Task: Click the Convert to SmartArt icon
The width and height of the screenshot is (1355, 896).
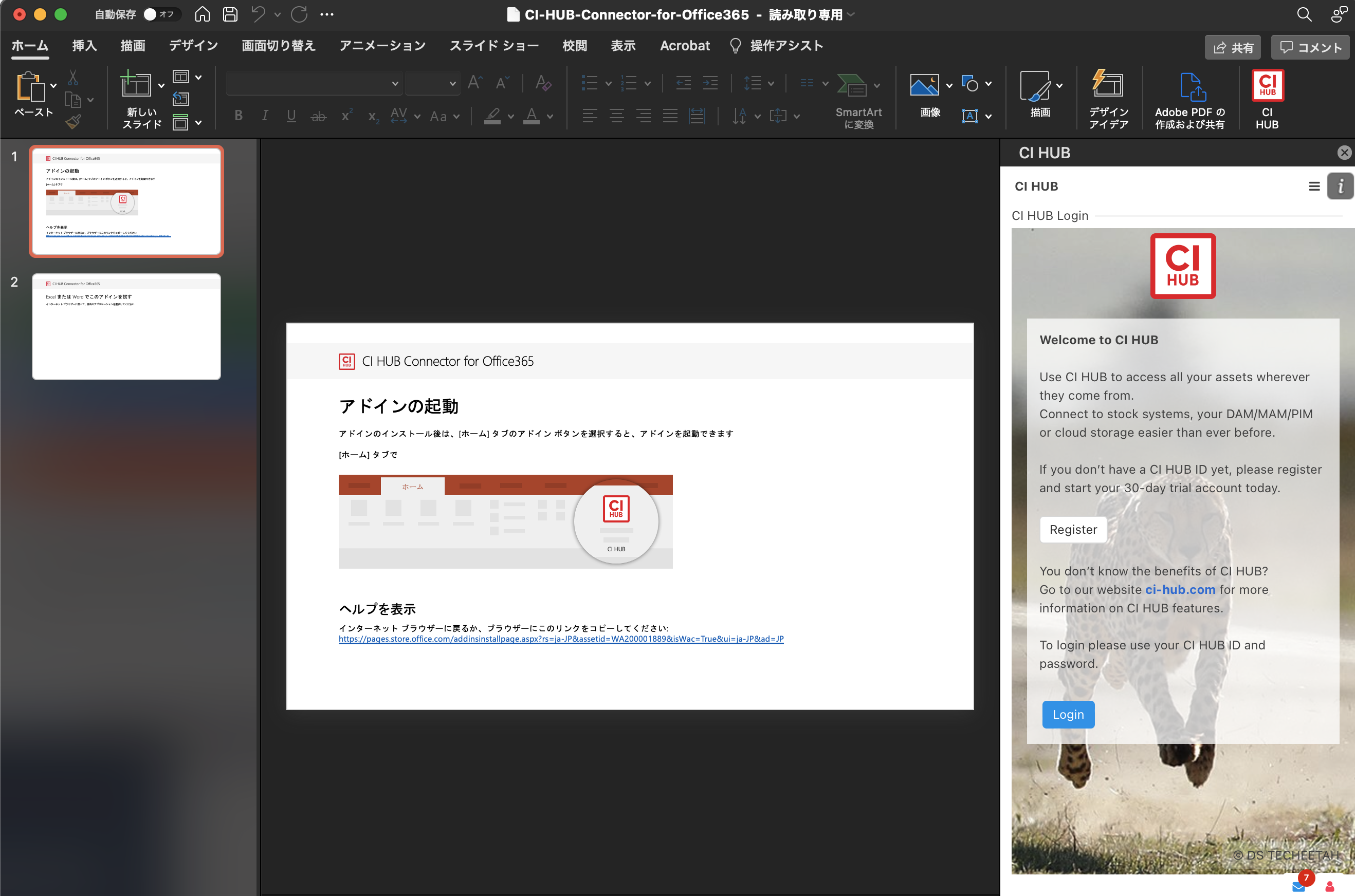Action: point(852,85)
